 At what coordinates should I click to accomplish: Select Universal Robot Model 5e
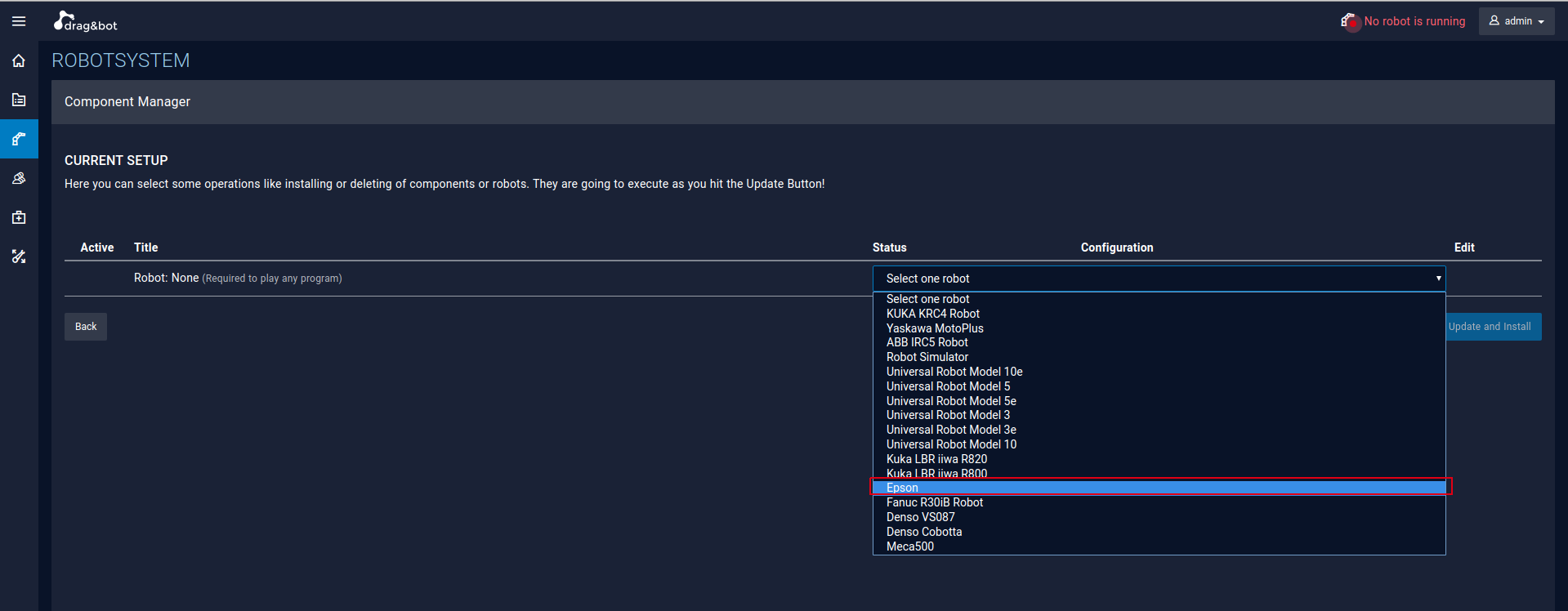click(x=1159, y=401)
